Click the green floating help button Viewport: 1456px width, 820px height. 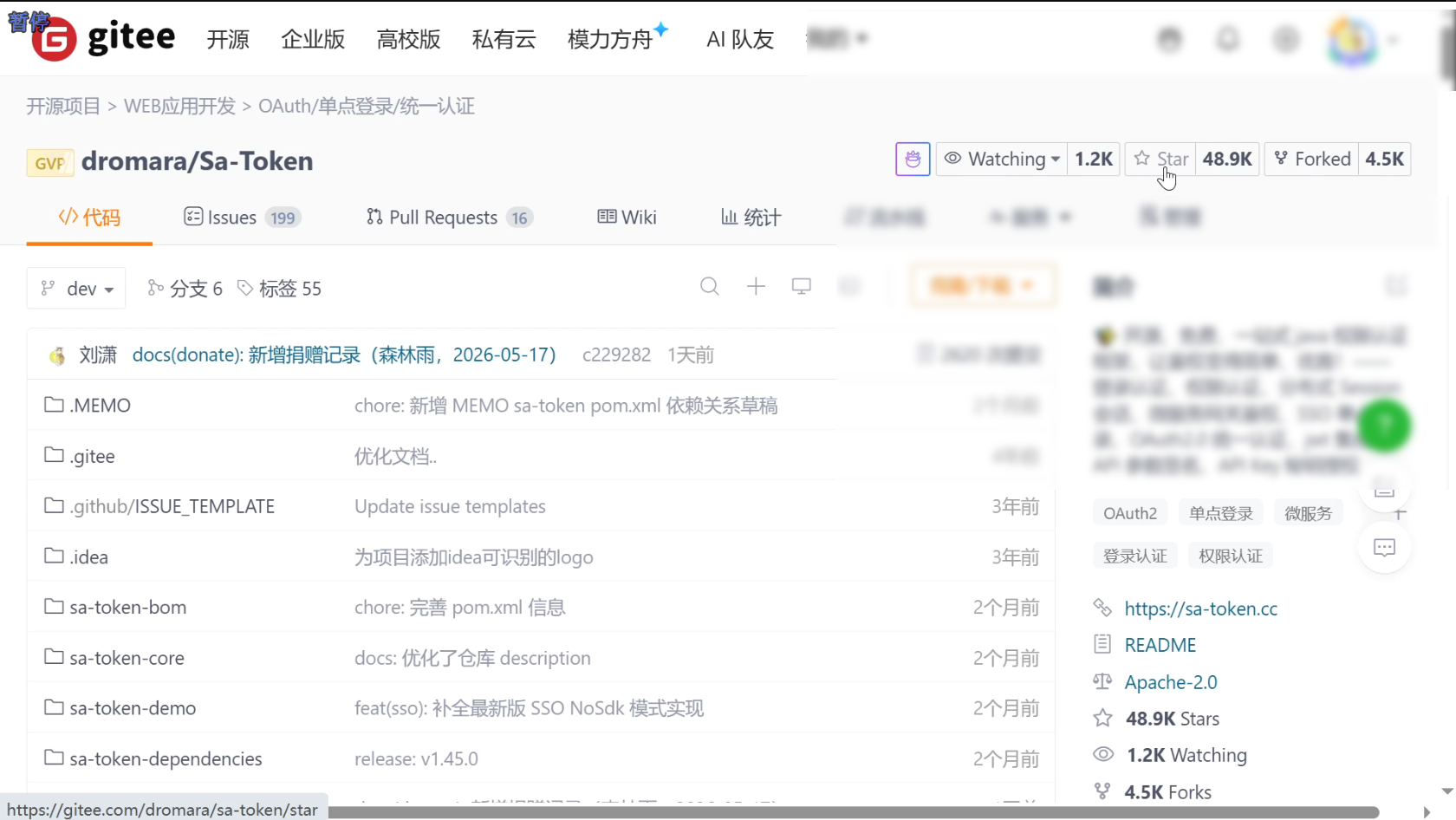tap(1384, 425)
